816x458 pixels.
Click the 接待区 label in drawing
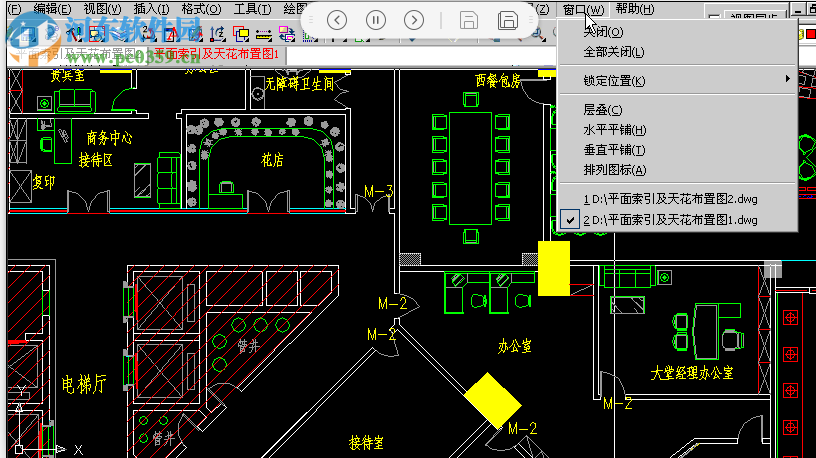coord(96,160)
